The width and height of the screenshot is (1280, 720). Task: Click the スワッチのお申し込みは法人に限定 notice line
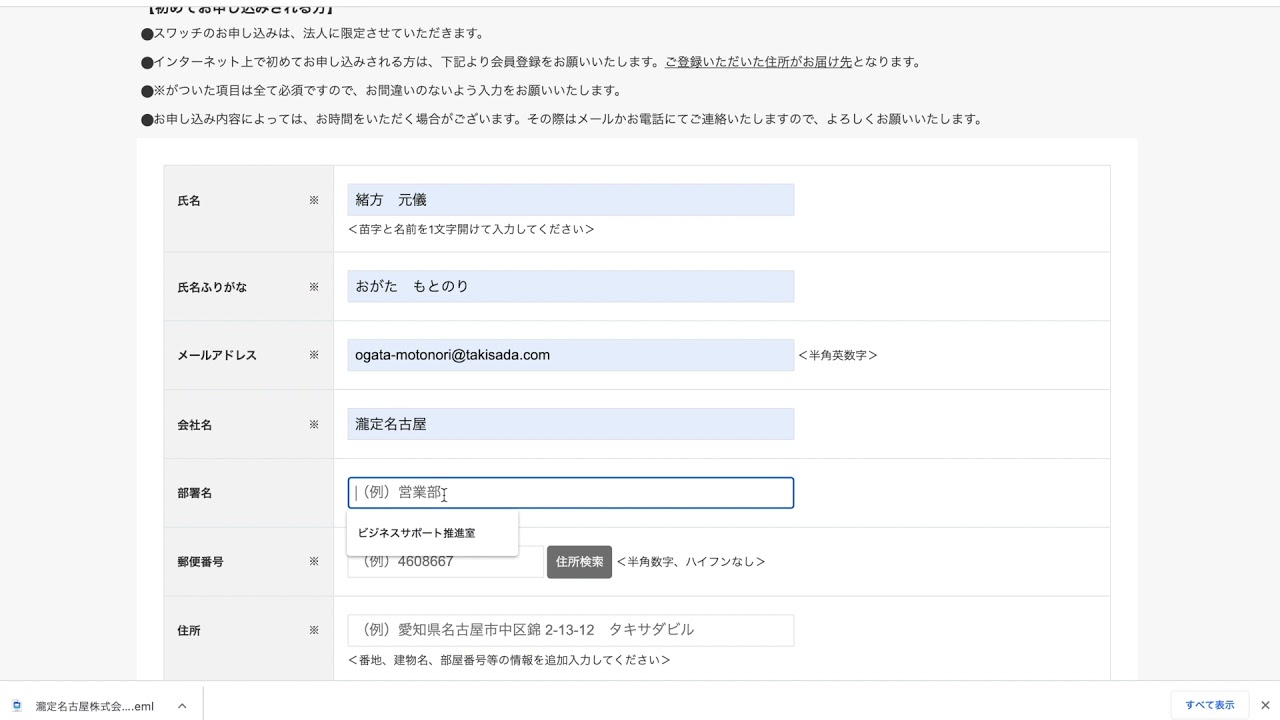pyautogui.click(x=313, y=33)
